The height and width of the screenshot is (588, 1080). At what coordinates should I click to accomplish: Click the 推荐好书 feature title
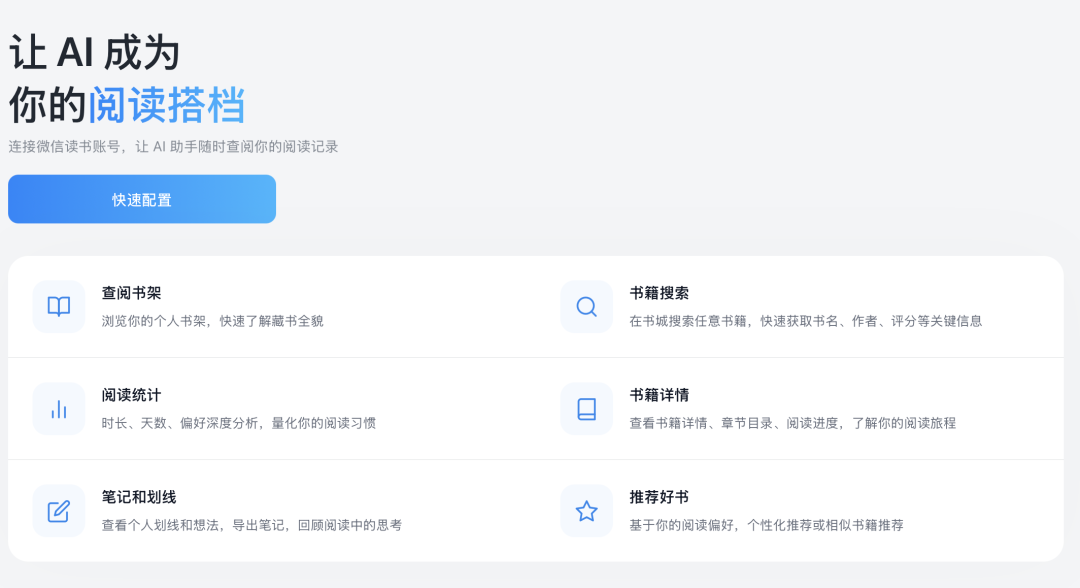(x=659, y=497)
